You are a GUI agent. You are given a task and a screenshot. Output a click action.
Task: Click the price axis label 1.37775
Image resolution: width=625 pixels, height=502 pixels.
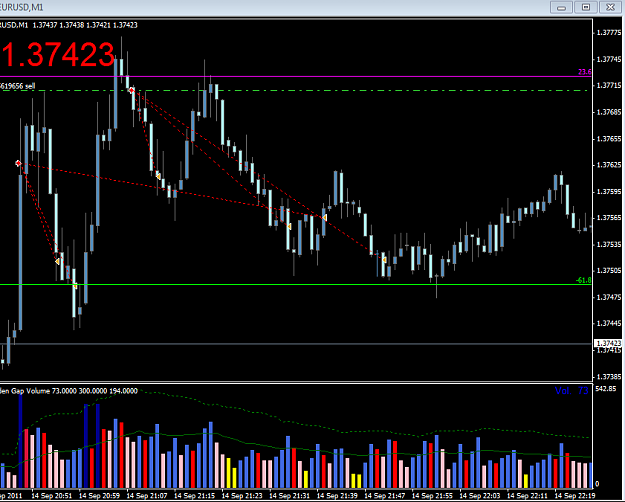pos(608,33)
